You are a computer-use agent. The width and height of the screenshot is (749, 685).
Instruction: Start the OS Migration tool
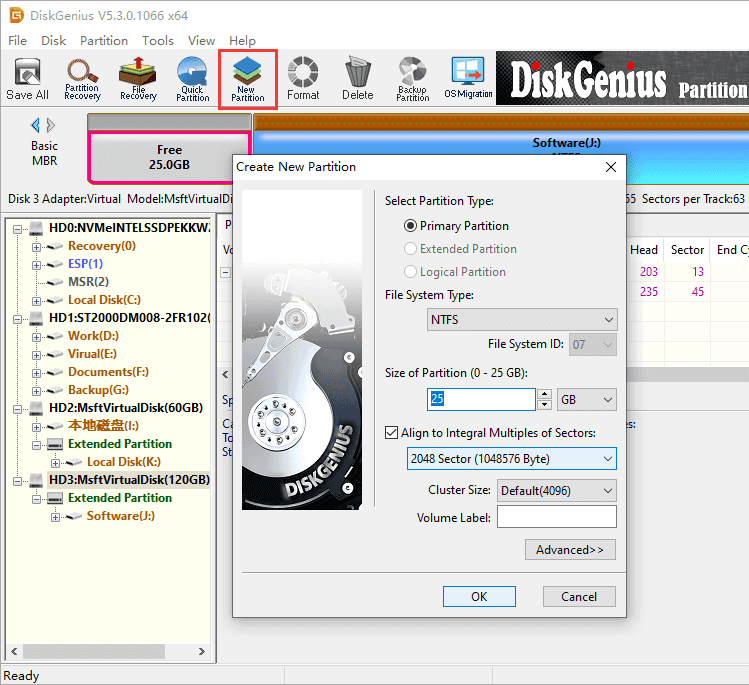(x=468, y=79)
